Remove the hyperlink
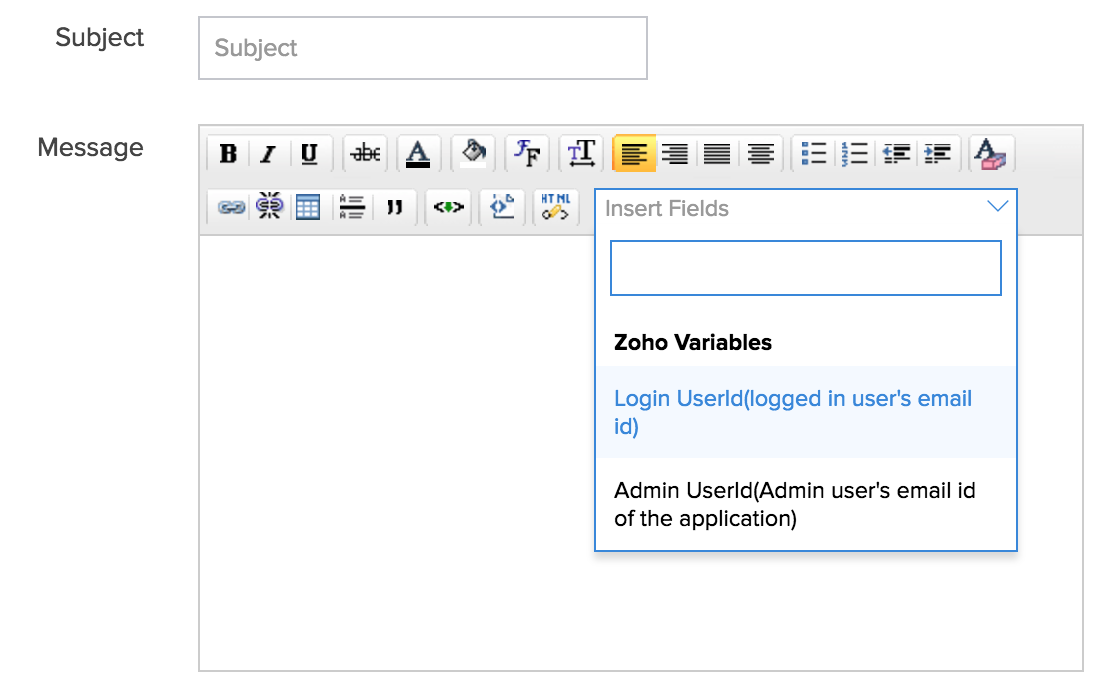Viewport: 1120px width, 700px height. coord(269,207)
